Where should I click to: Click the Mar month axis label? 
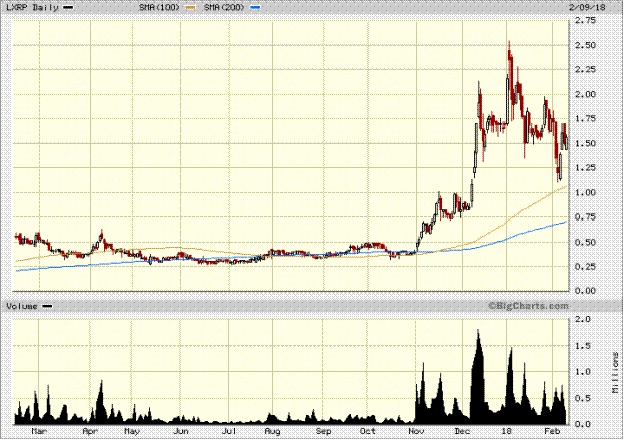[39, 431]
